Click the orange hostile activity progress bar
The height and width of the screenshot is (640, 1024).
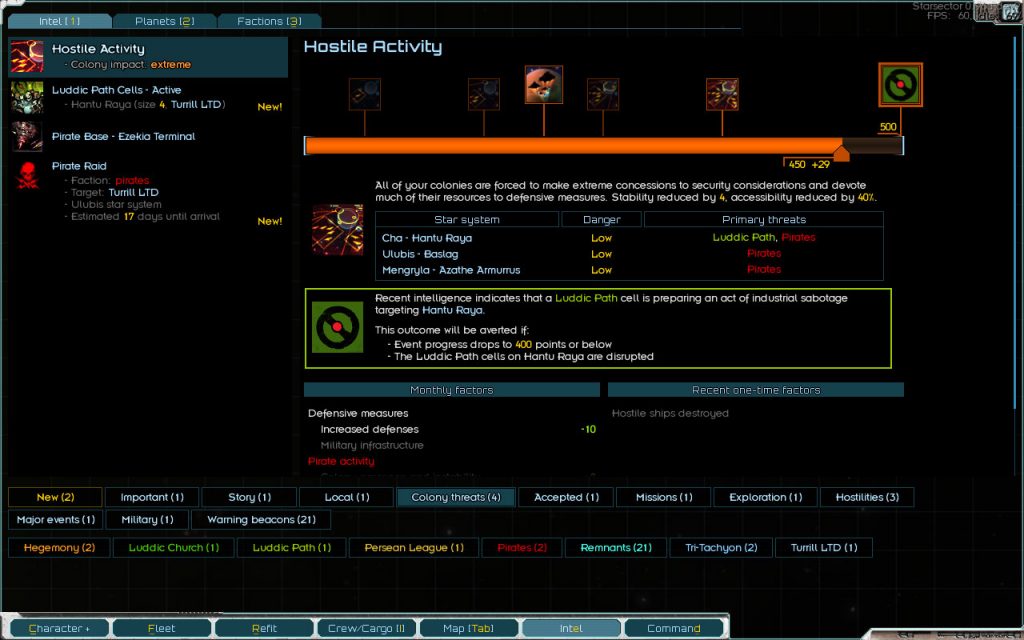570,146
